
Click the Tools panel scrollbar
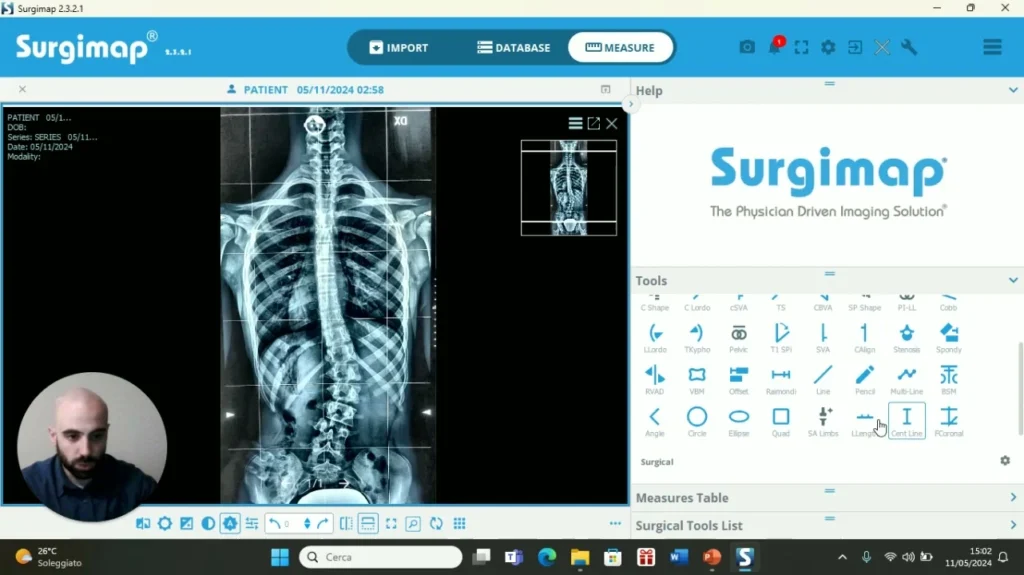click(x=1020, y=388)
